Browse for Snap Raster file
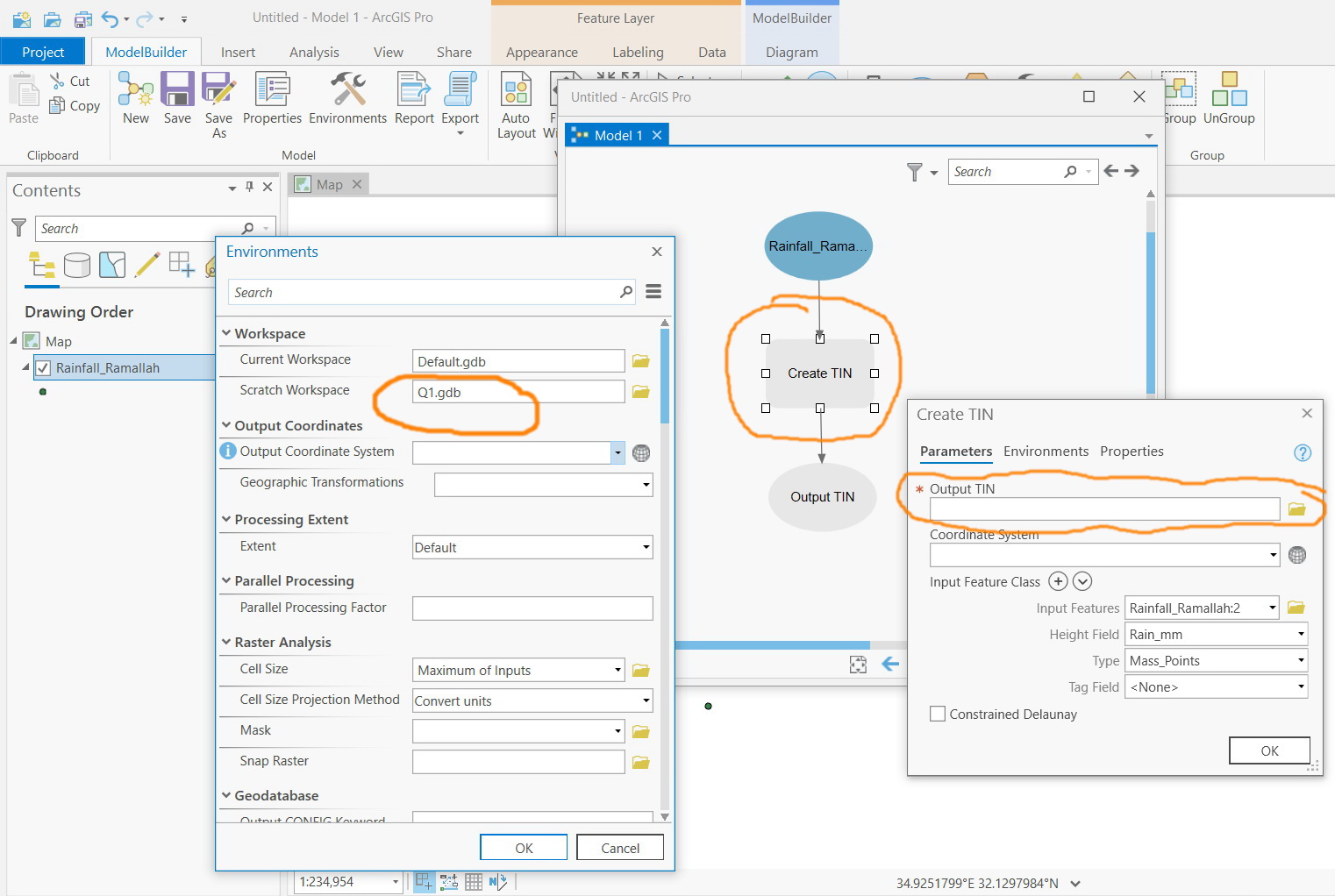This screenshot has width=1335, height=896. pyautogui.click(x=641, y=762)
